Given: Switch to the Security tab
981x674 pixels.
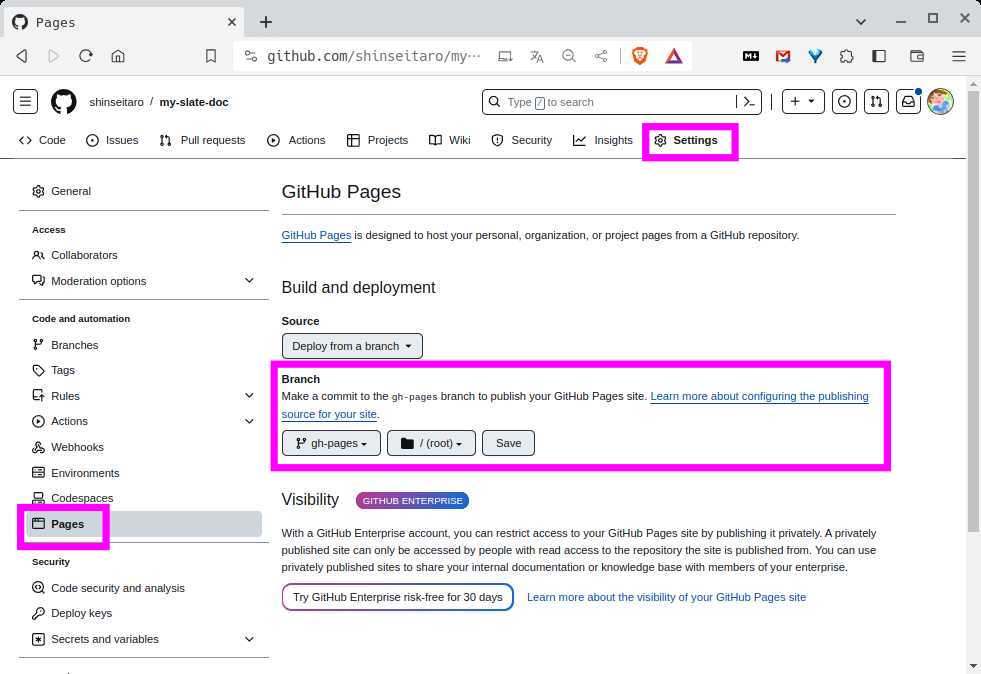Looking at the screenshot, I should pos(522,140).
